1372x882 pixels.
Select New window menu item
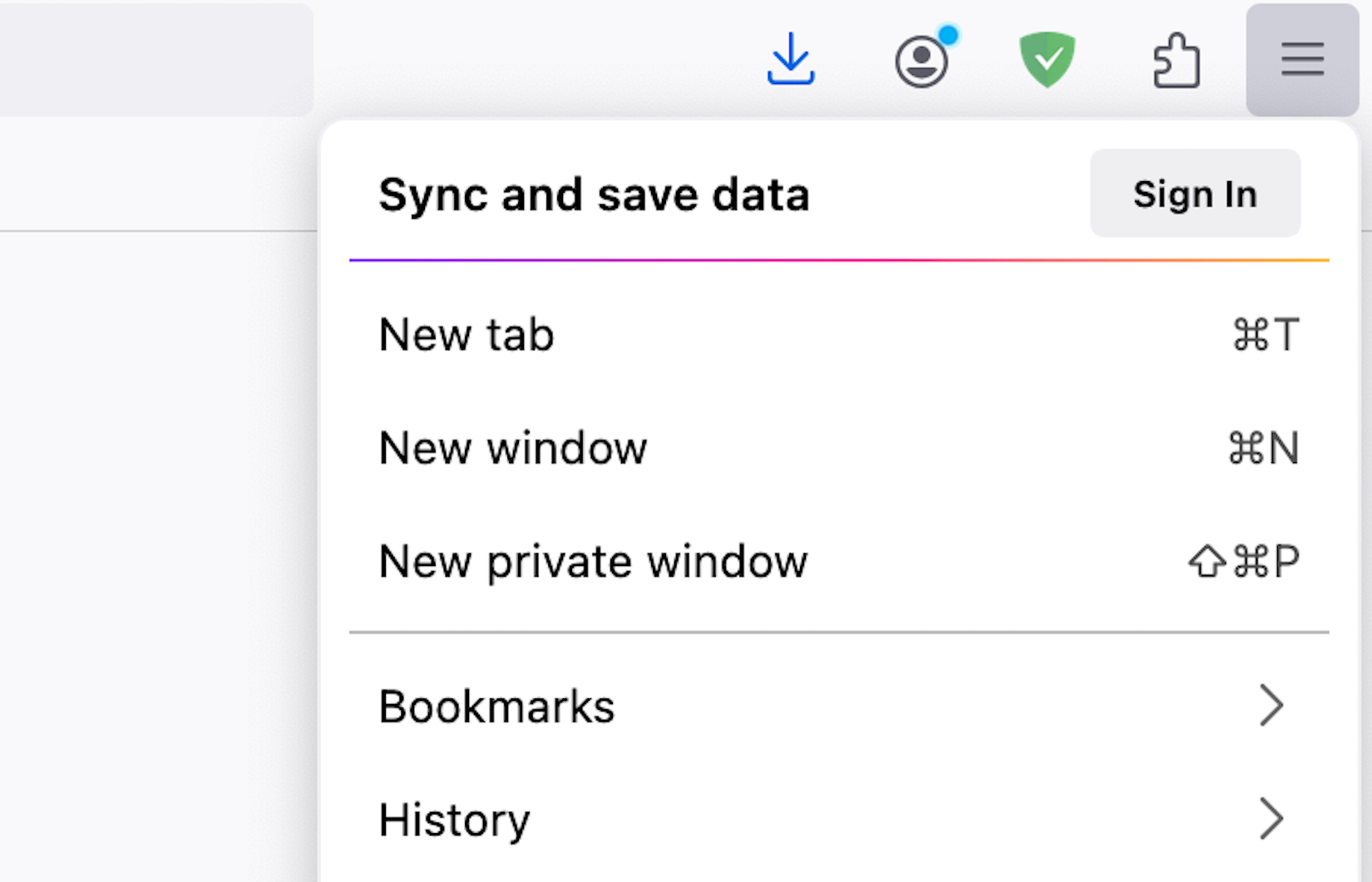click(x=513, y=448)
